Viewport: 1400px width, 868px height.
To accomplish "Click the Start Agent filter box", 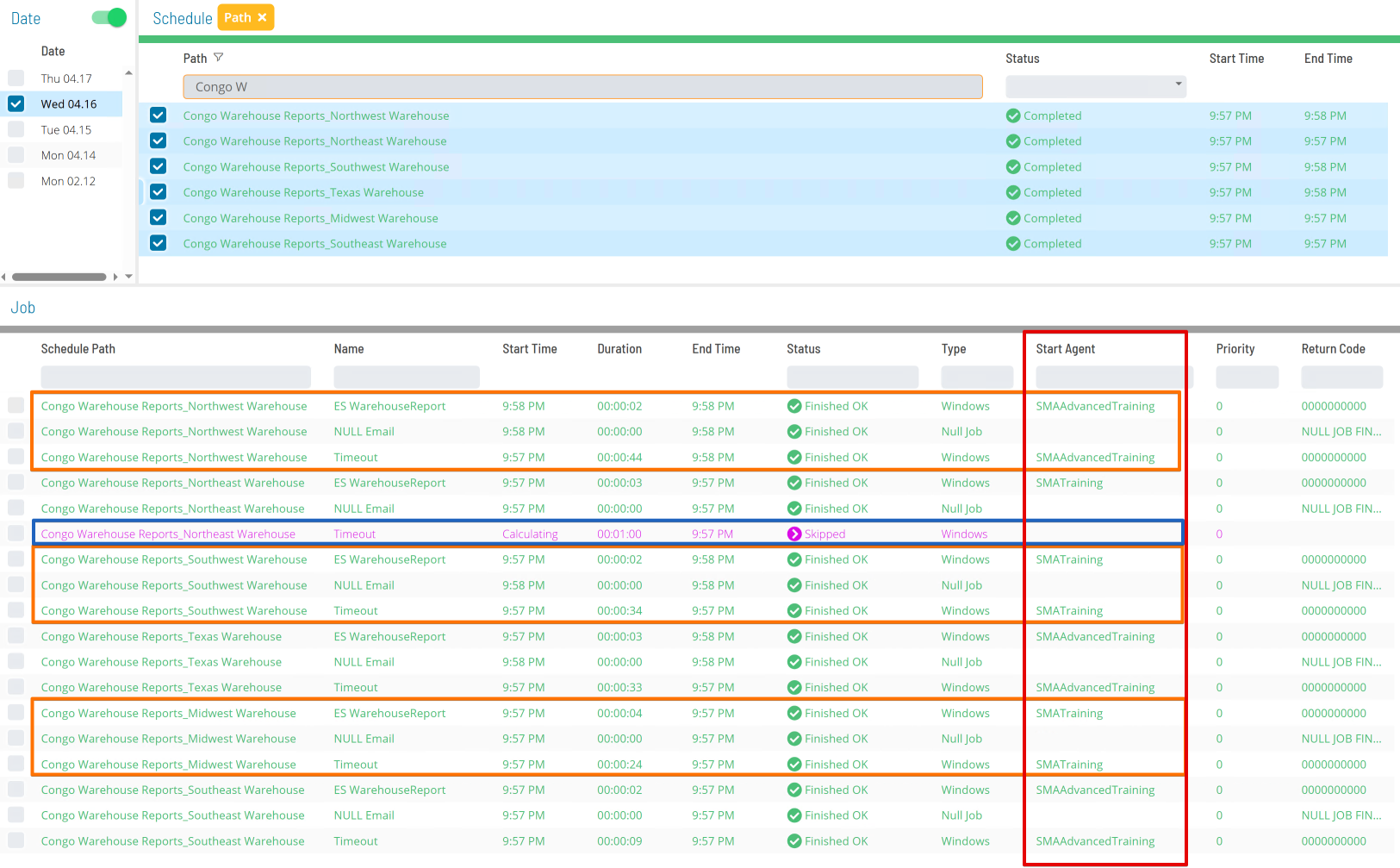I will pos(1114,377).
